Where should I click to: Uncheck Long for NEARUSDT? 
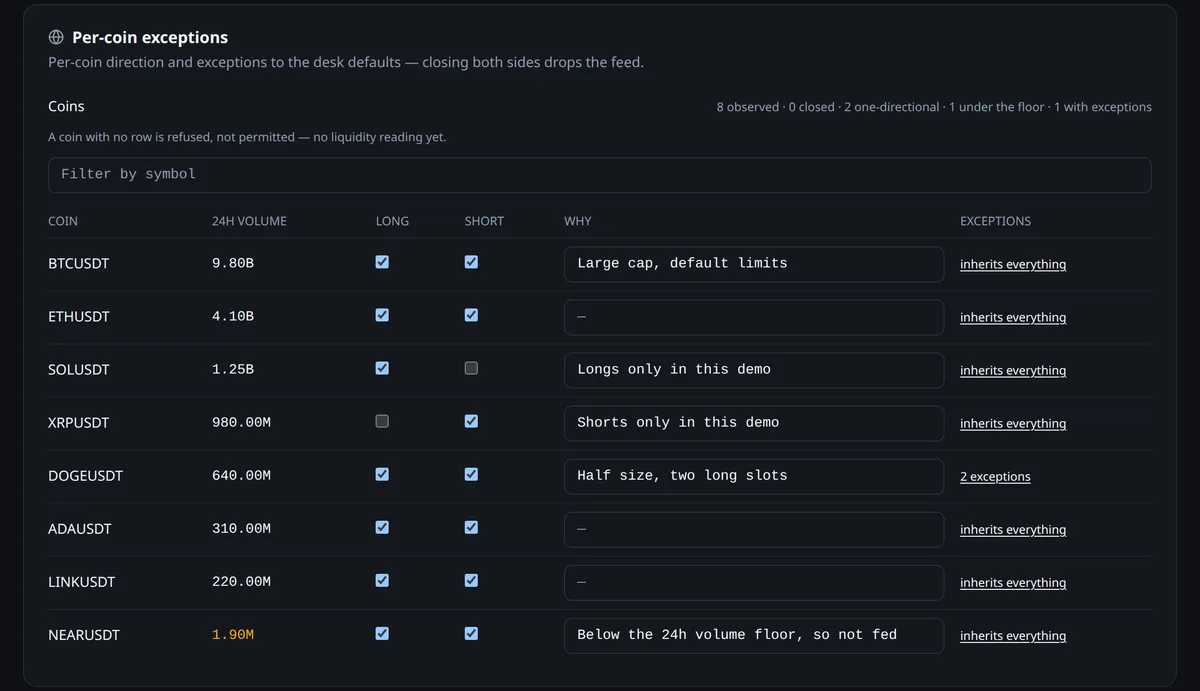[382, 633]
